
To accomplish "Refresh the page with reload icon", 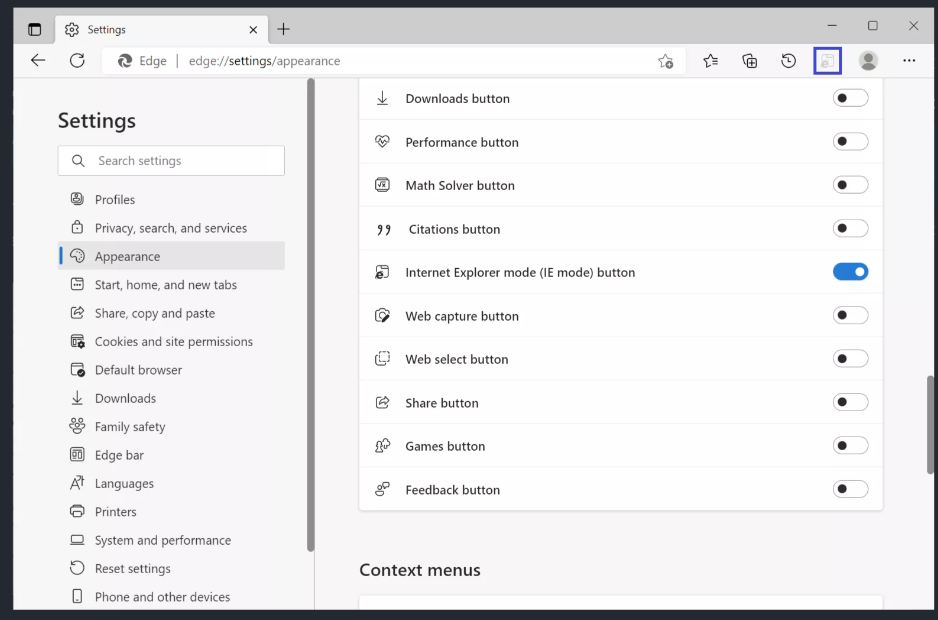I will click(77, 61).
